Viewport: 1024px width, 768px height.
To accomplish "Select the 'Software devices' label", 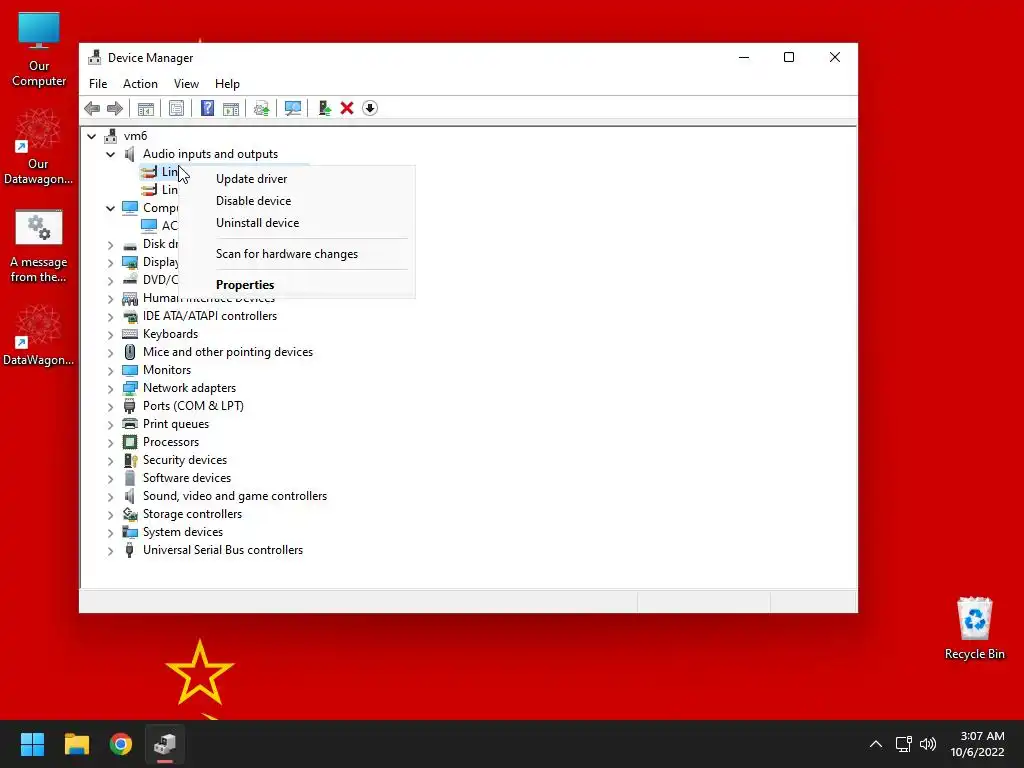I will coord(187,478).
